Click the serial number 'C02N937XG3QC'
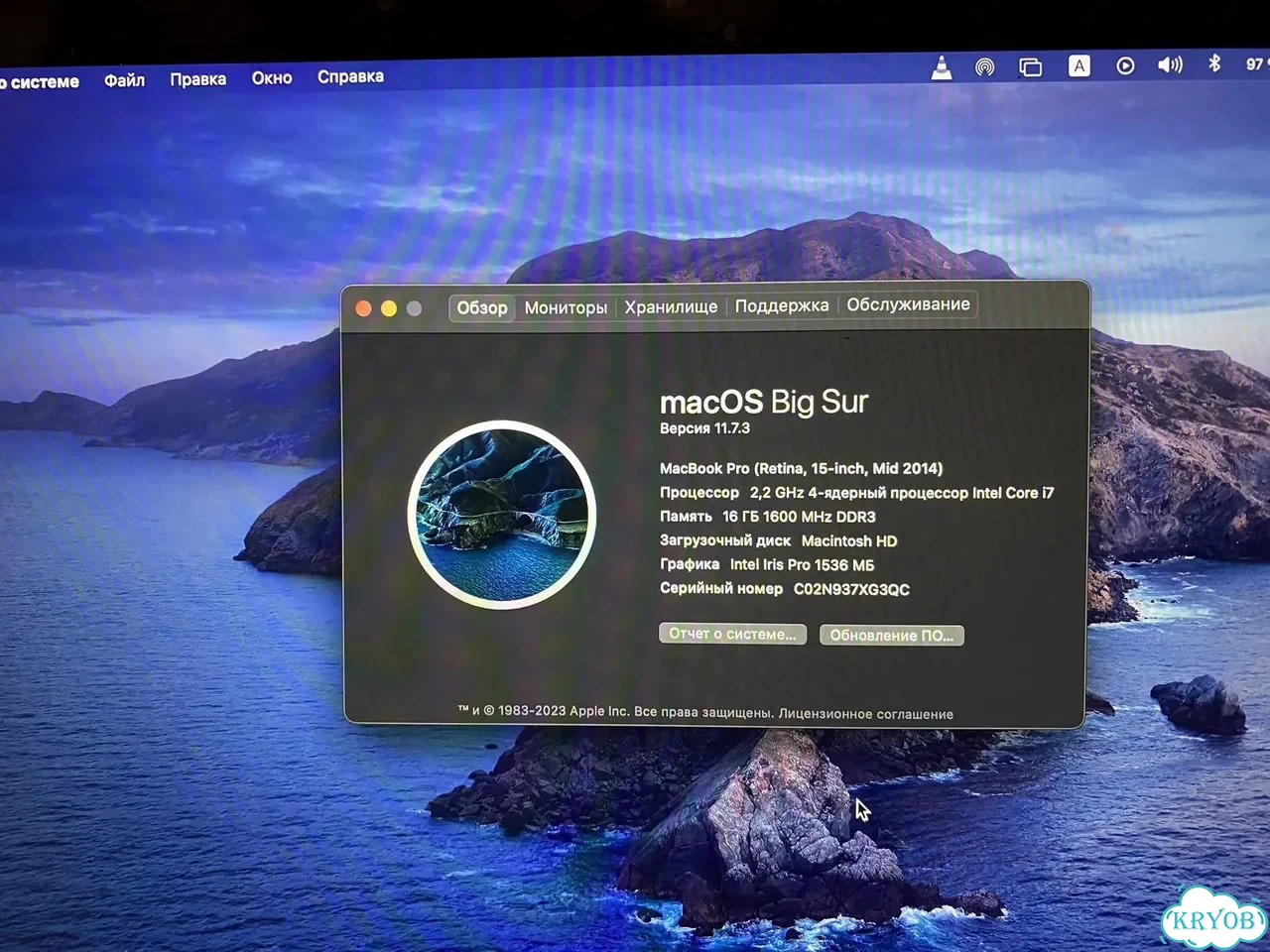This screenshot has width=1270, height=952. tap(851, 589)
